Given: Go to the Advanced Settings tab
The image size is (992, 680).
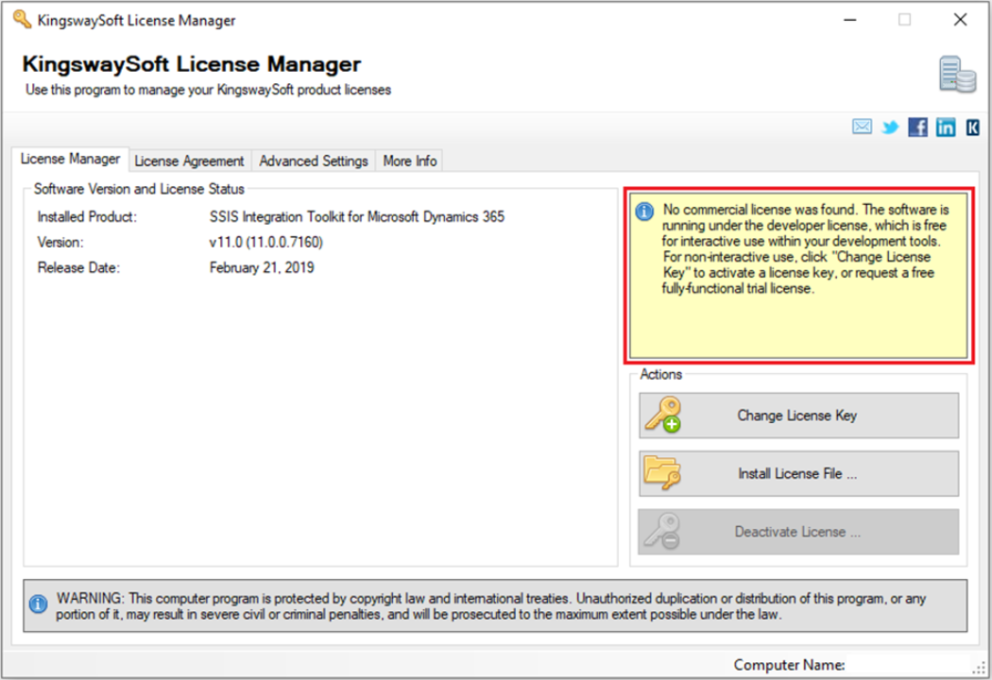Looking at the screenshot, I should point(314,161).
